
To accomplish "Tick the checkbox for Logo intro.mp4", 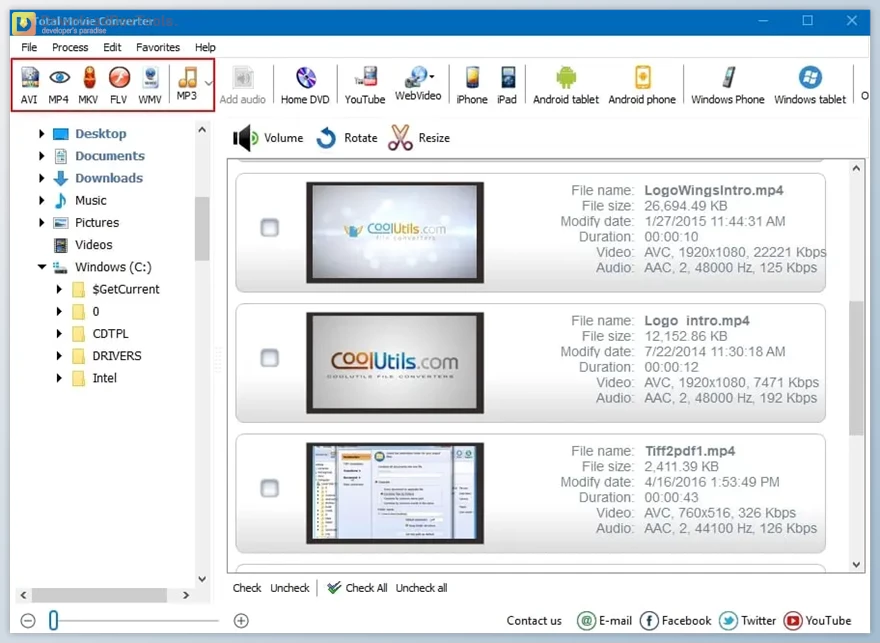I will click(x=269, y=358).
